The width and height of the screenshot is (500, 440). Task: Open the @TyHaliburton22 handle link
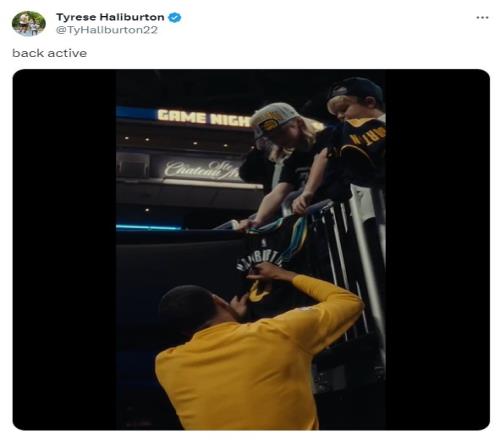click(107, 30)
